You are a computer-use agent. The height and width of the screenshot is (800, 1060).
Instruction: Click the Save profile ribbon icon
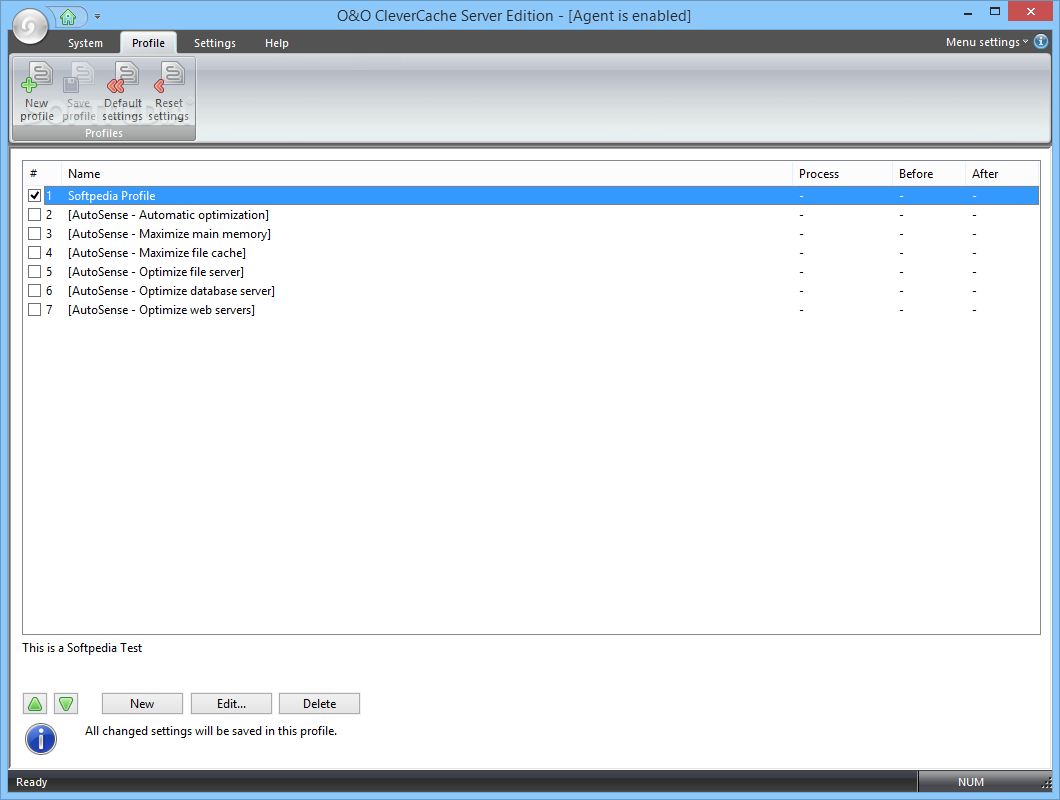pos(78,91)
